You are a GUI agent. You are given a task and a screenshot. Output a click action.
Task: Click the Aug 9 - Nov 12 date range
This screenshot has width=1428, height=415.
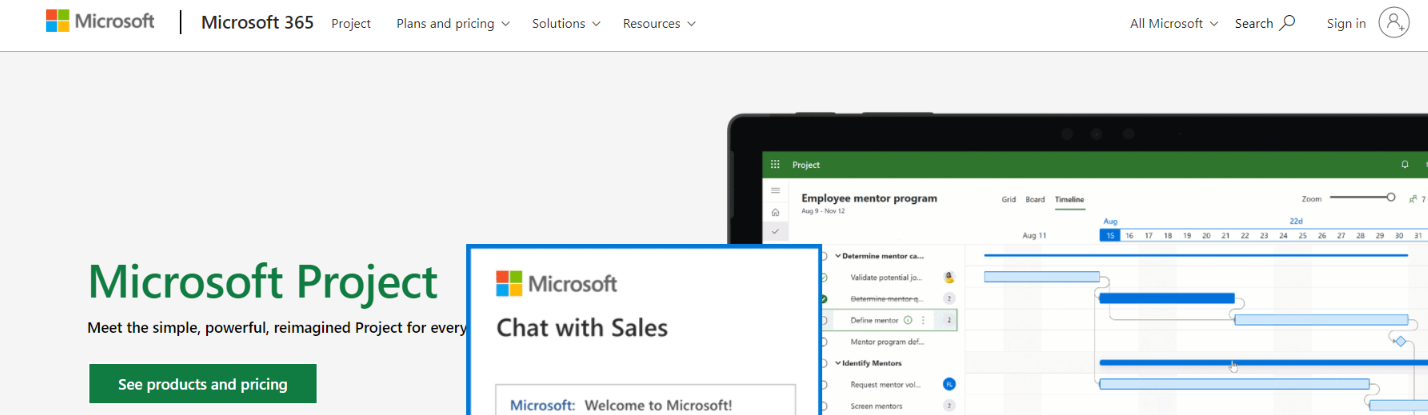tap(823, 211)
